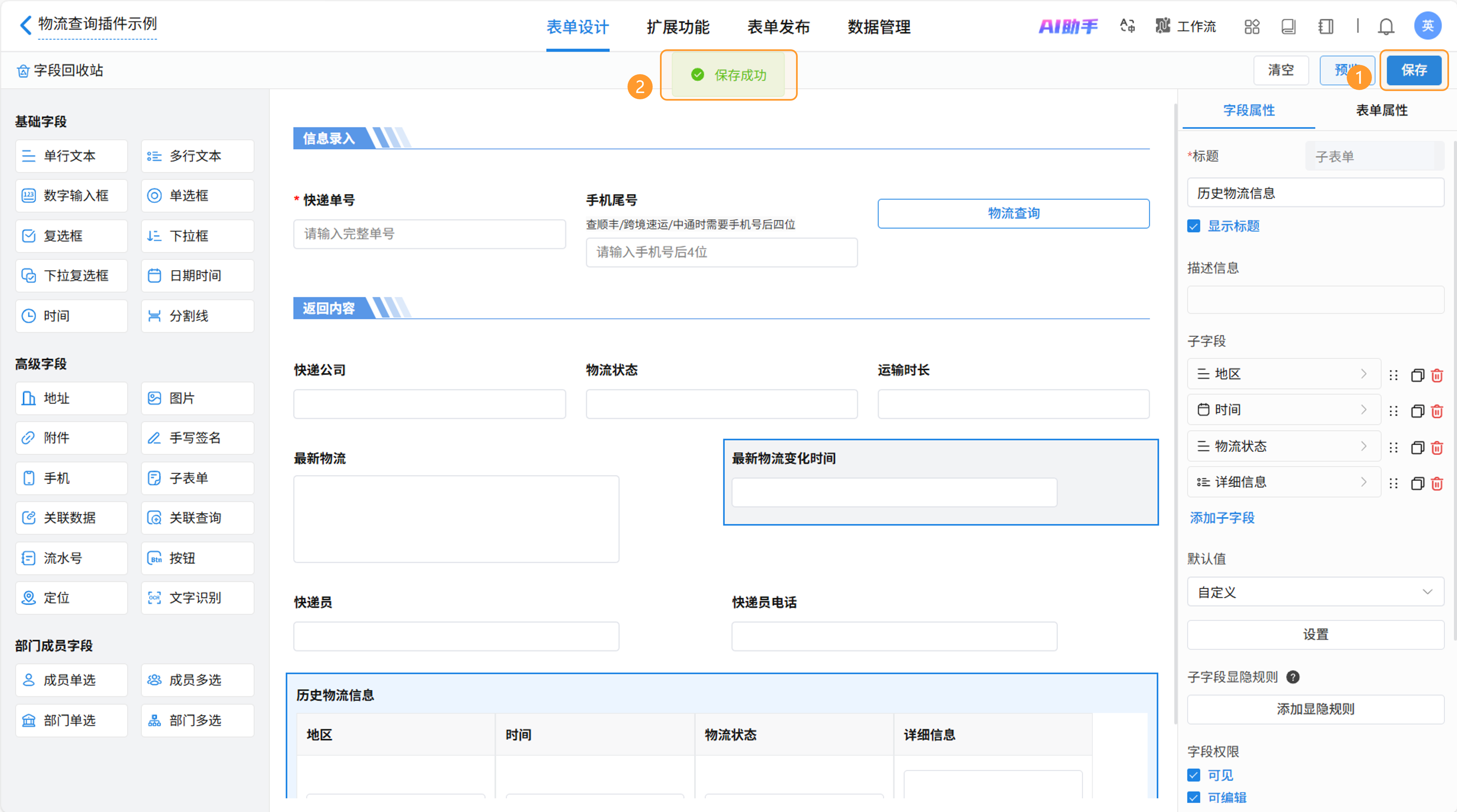Click the 添加子字段 link
This screenshot has height=812, width=1457.
(x=1222, y=518)
